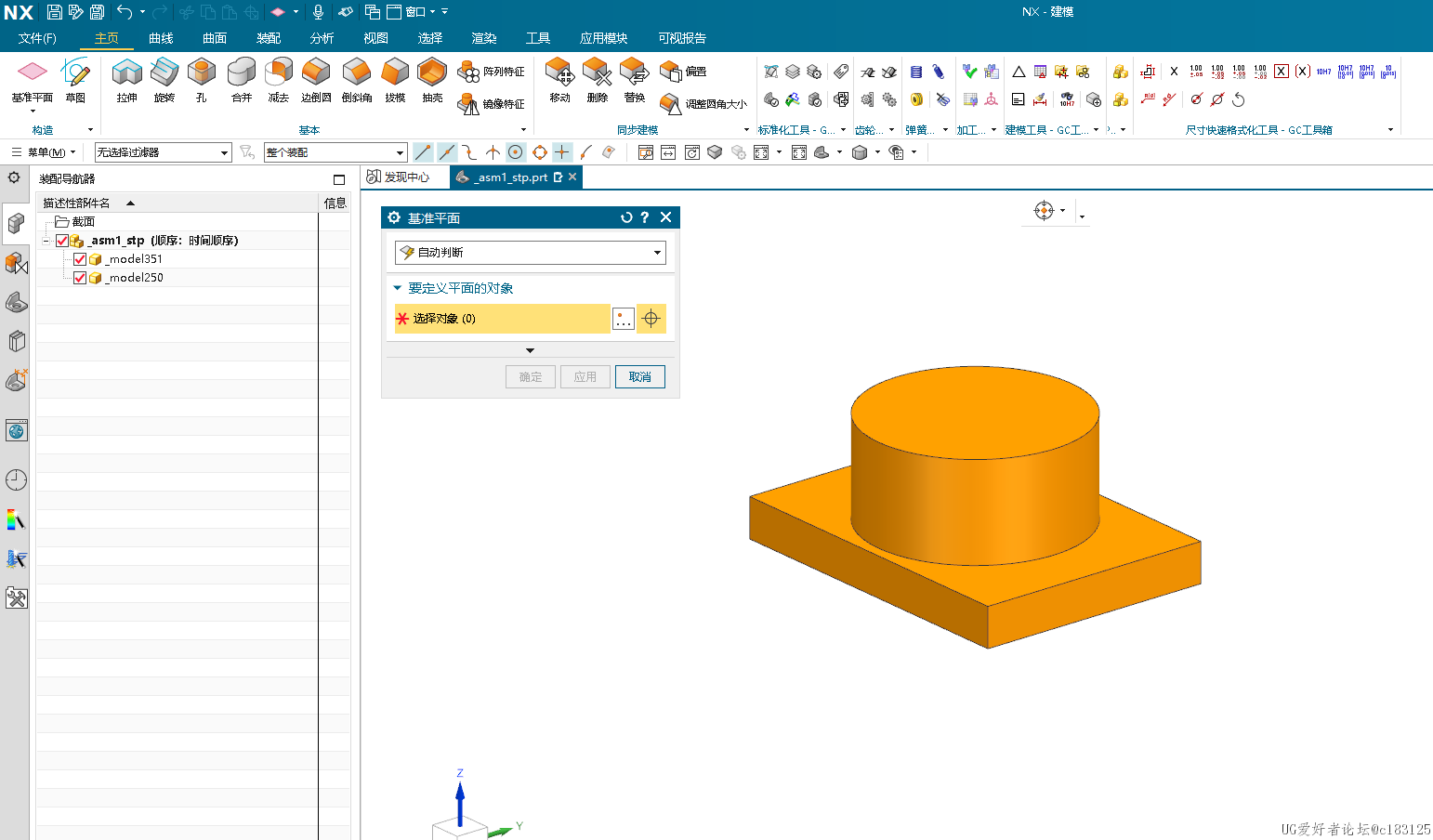Switch to the 分析 ribbon tab
This screenshot has width=1433, height=840.
[x=322, y=38]
